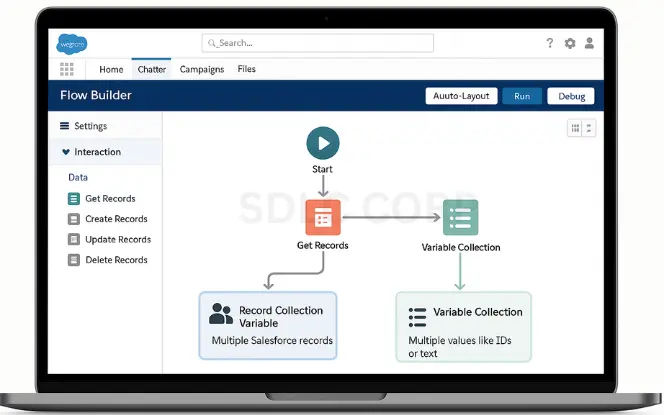Open the help question mark icon
This screenshot has height=415, width=664.
[x=550, y=43]
